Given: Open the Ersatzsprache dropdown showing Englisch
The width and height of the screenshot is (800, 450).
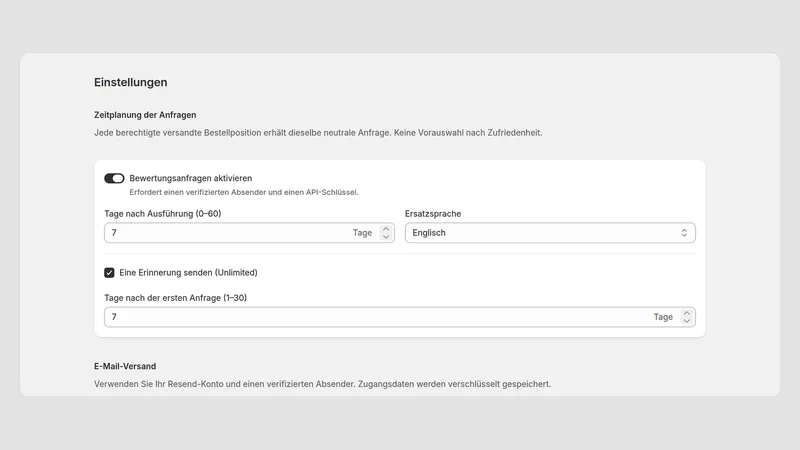Looking at the screenshot, I should coord(550,233).
